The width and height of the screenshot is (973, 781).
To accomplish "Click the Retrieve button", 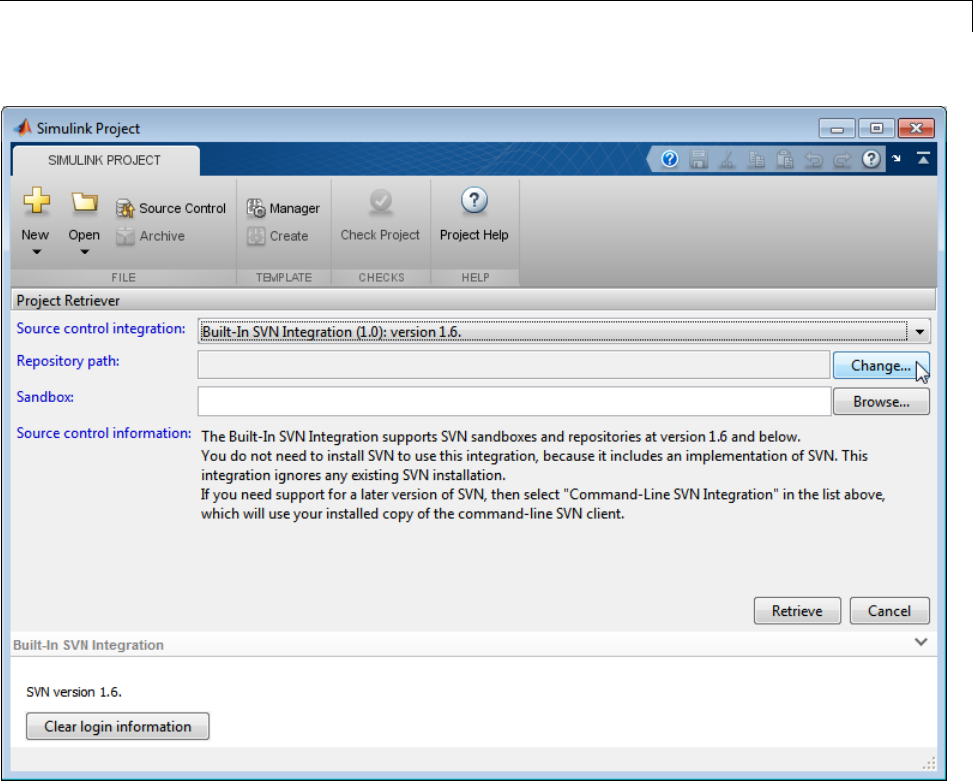I will click(x=797, y=611).
